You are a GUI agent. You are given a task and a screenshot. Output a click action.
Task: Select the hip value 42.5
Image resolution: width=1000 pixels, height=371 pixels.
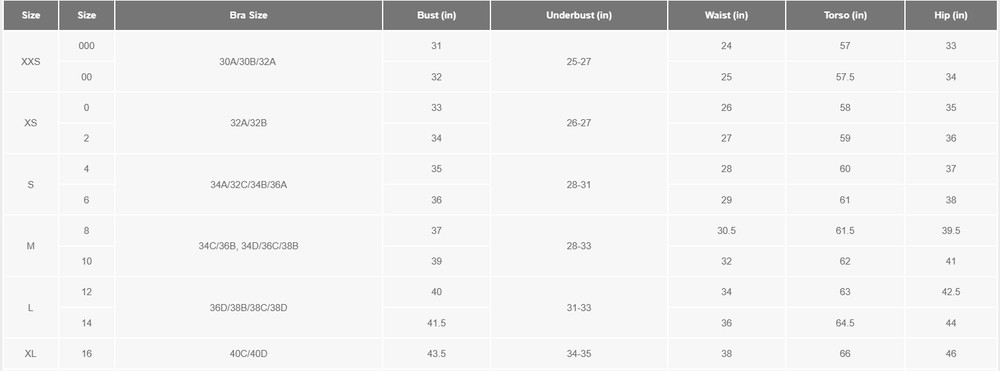pyautogui.click(x=951, y=292)
